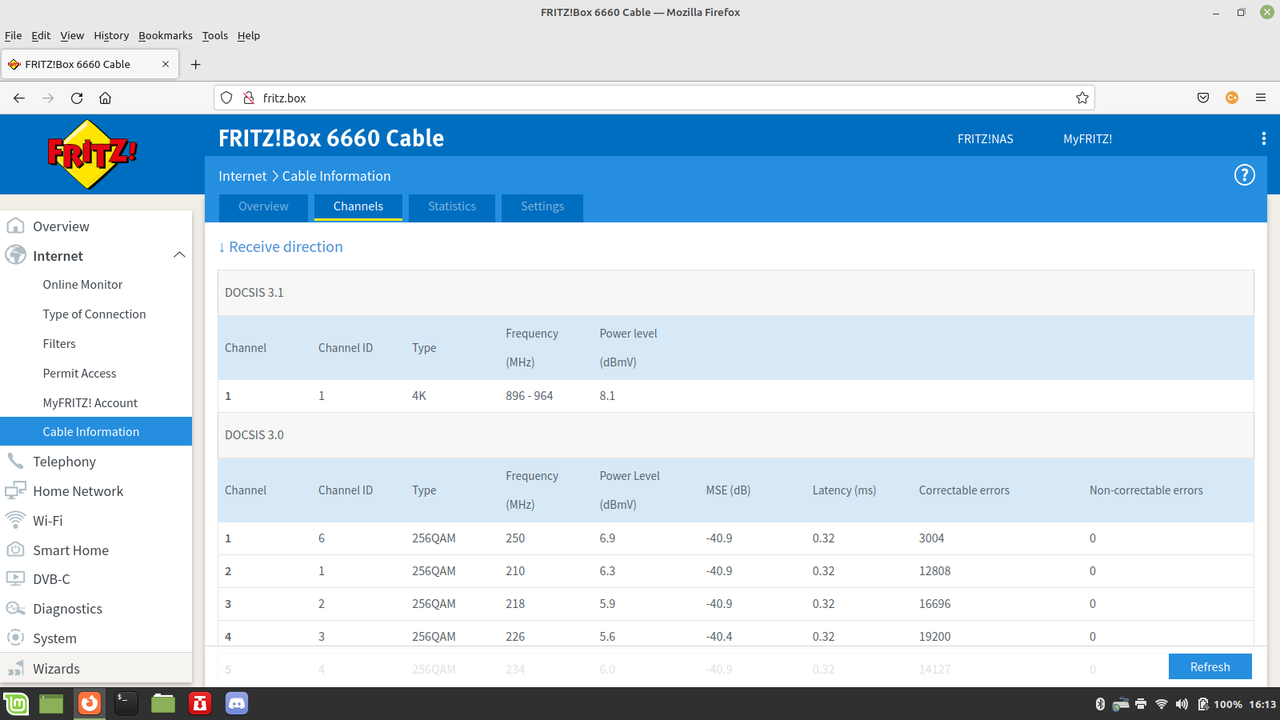Image resolution: width=1280 pixels, height=720 pixels.
Task: Click frequency value 896 - 964
Action: click(x=529, y=396)
